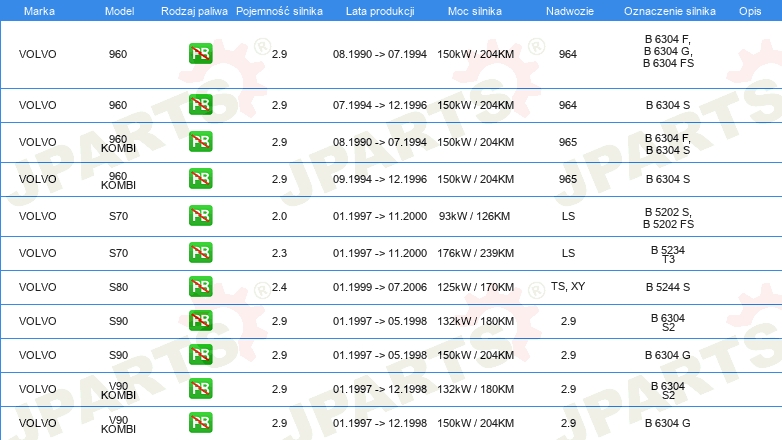Click the Moc silnika column header
782x440 pixels.
click(x=475, y=11)
